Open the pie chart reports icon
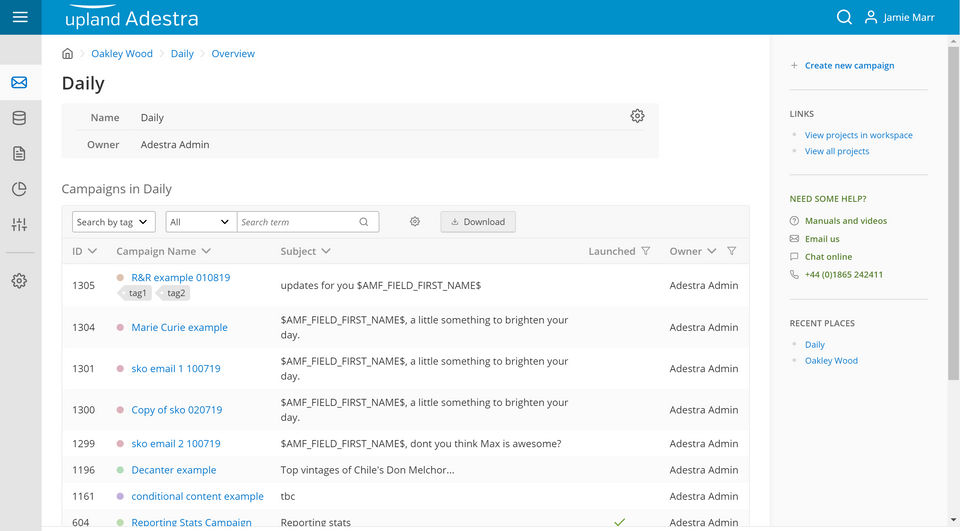960x531 pixels. (x=19, y=189)
